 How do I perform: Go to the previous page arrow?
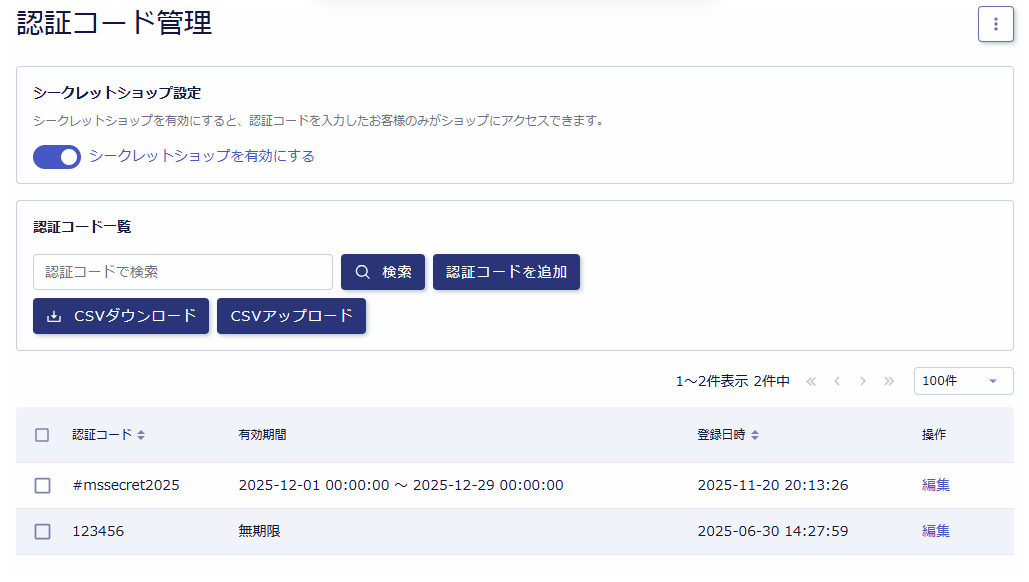pyautogui.click(x=837, y=381)
